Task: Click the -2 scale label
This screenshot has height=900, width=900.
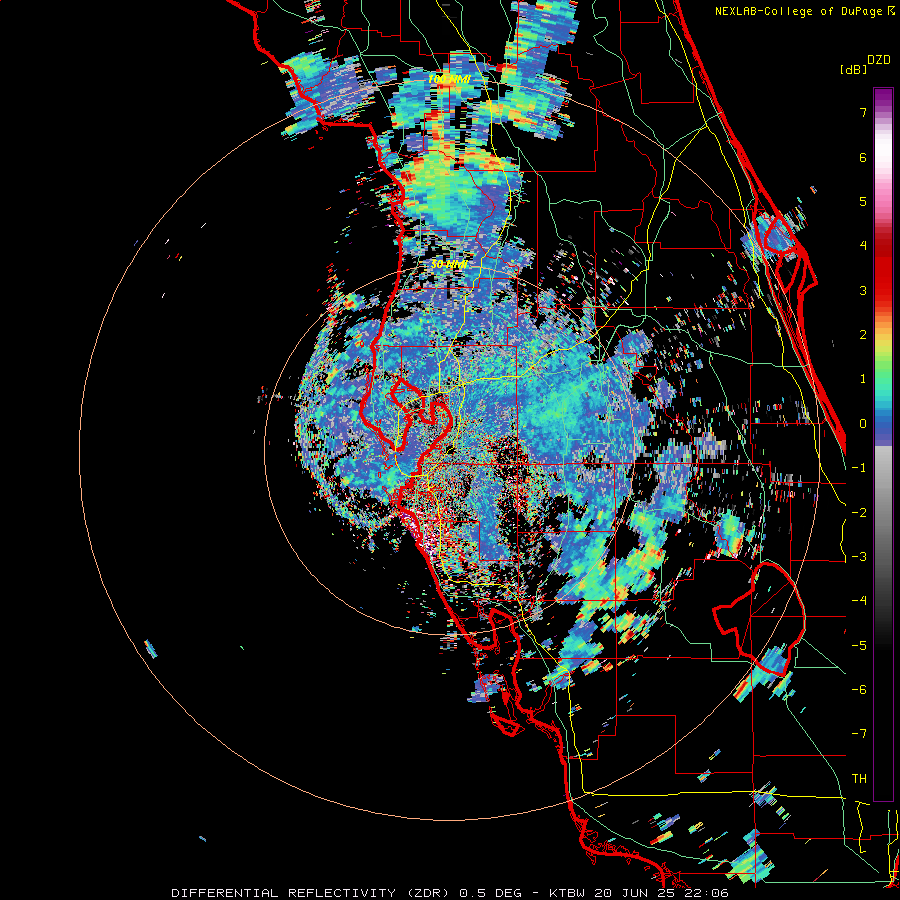Action: click(x=859, y=512)
